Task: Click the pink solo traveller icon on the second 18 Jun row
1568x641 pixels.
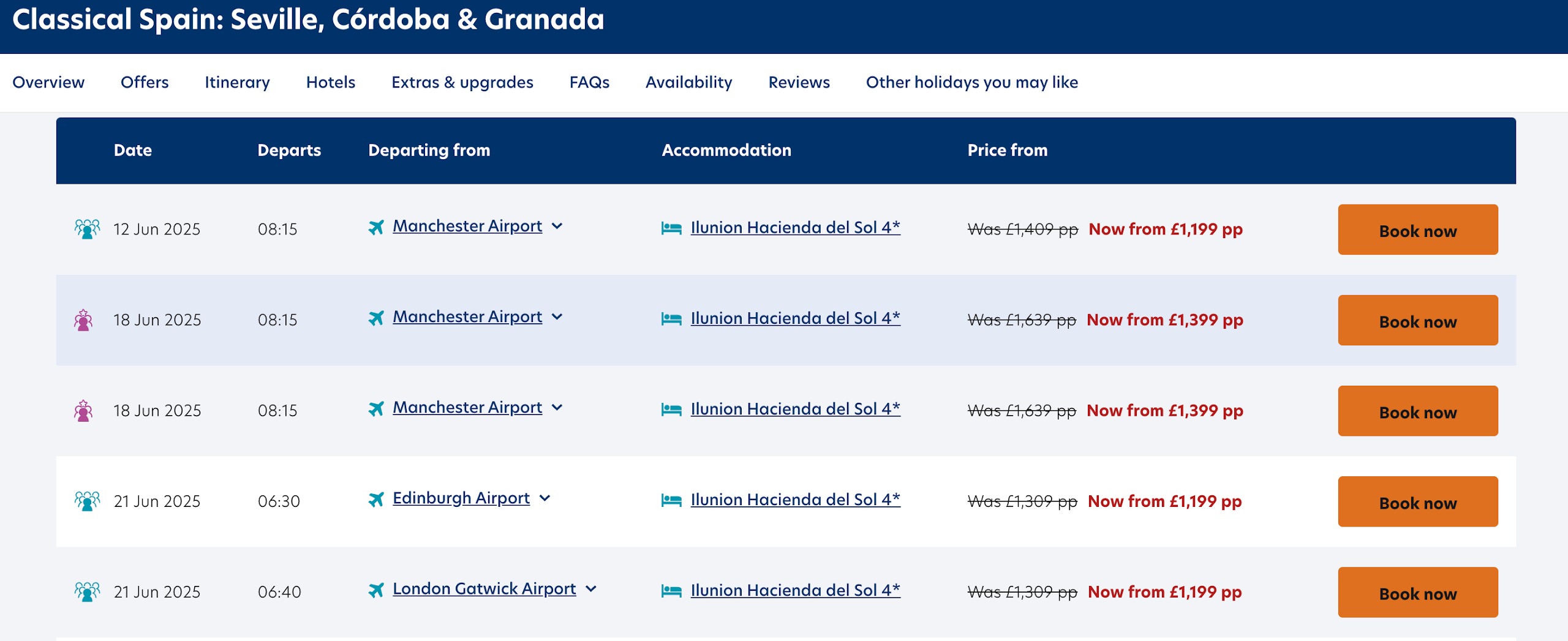Action: (x=83, y=410)
